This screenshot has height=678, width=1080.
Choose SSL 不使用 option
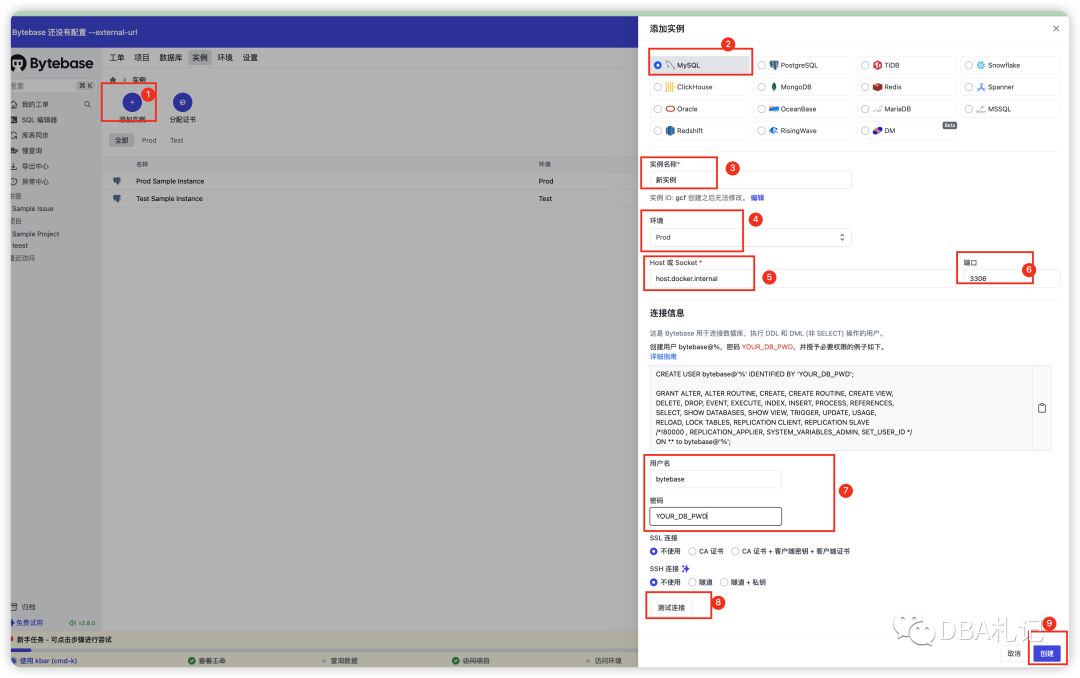click(665, 551)
